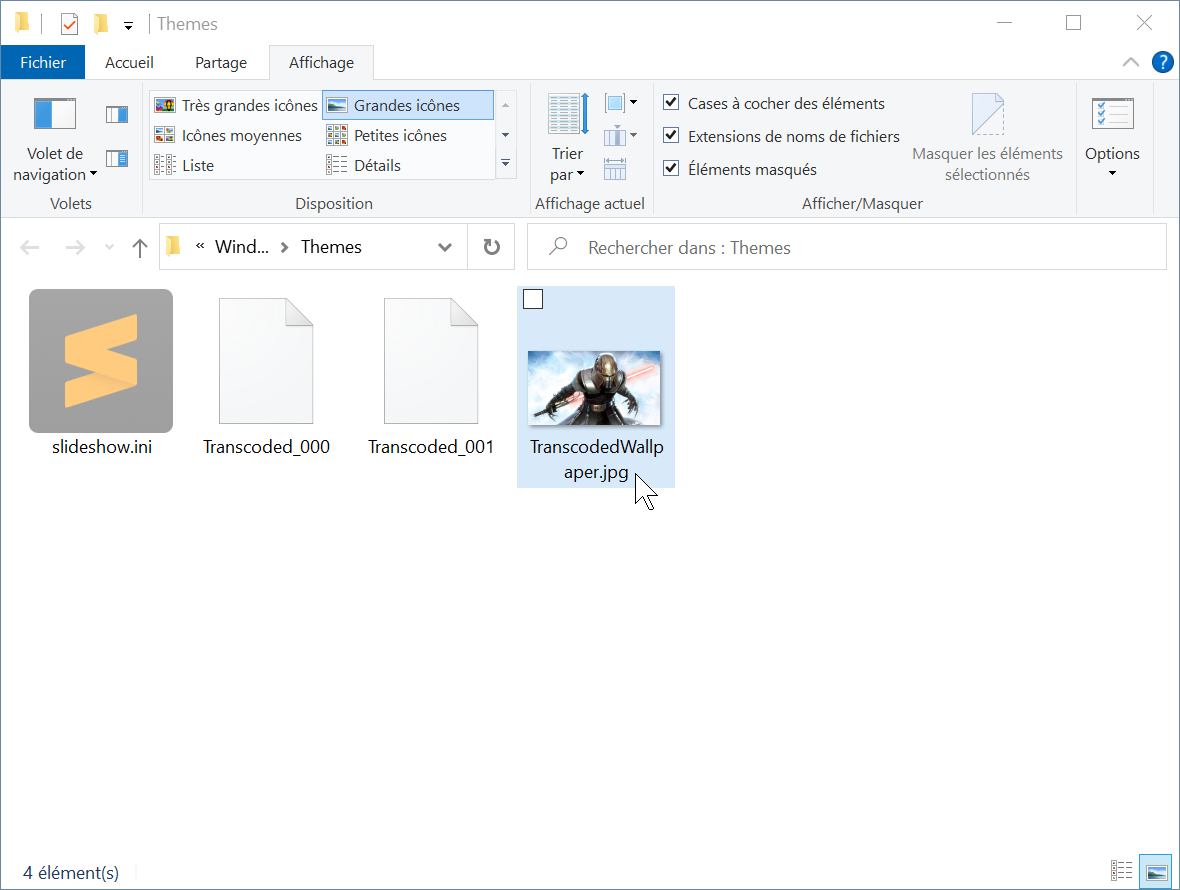Image resolution: width=1180 pixels, height=890 pixels.
Task: Expand the layout gallery more arrow
Action: [x=505, y=163]
